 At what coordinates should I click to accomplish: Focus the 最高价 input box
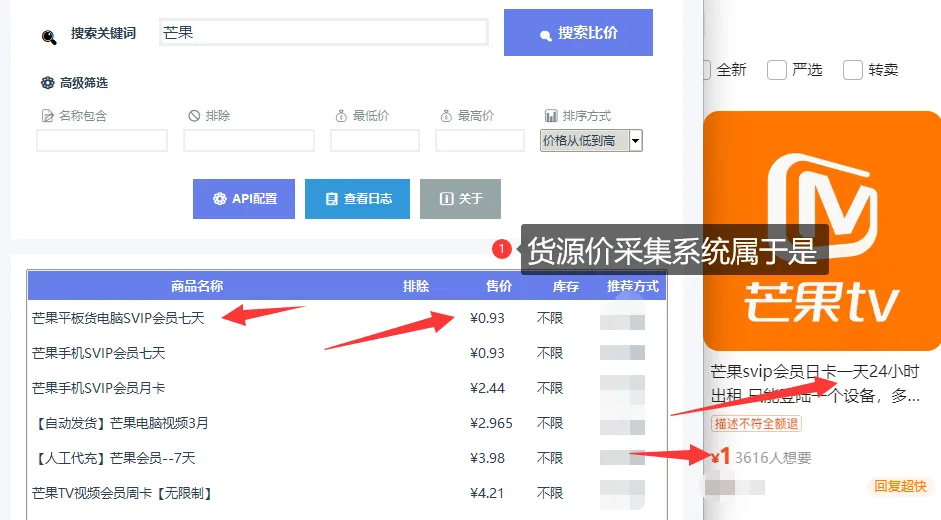[480, 141]
